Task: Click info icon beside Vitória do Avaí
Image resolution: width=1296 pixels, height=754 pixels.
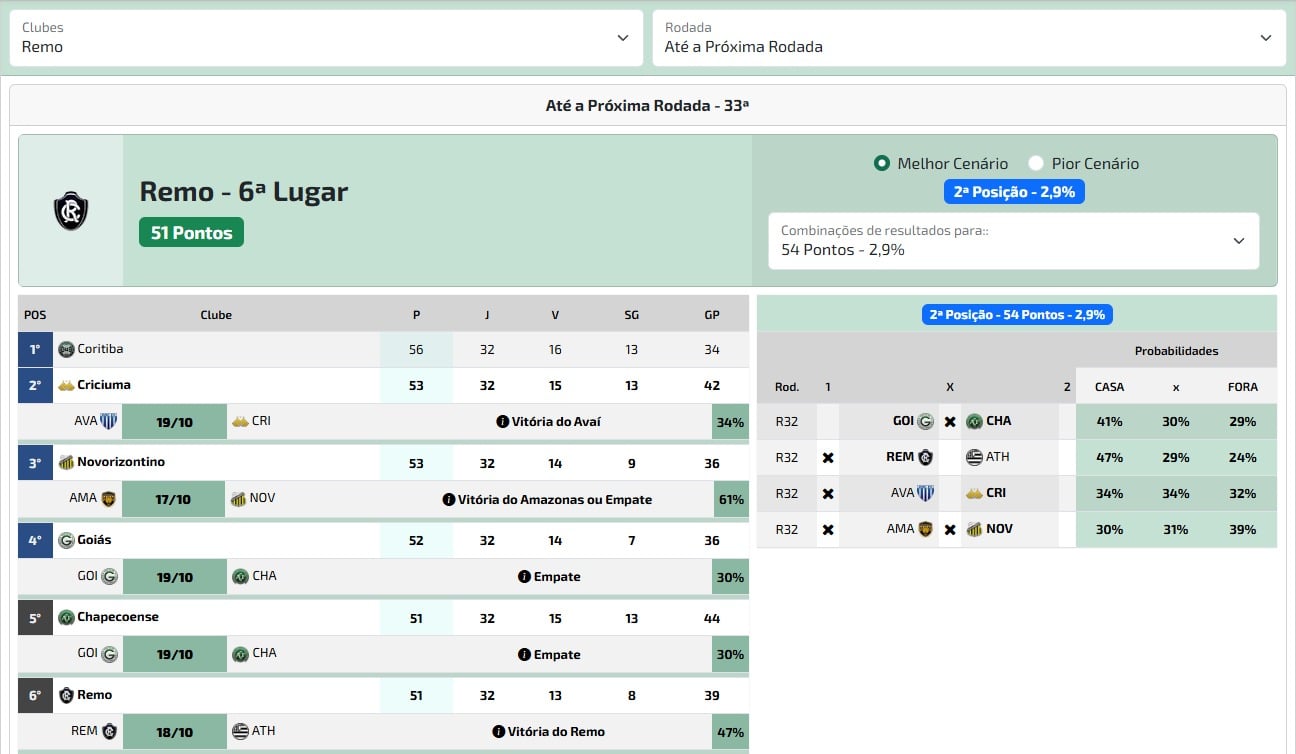Action: tap(502, 422)
